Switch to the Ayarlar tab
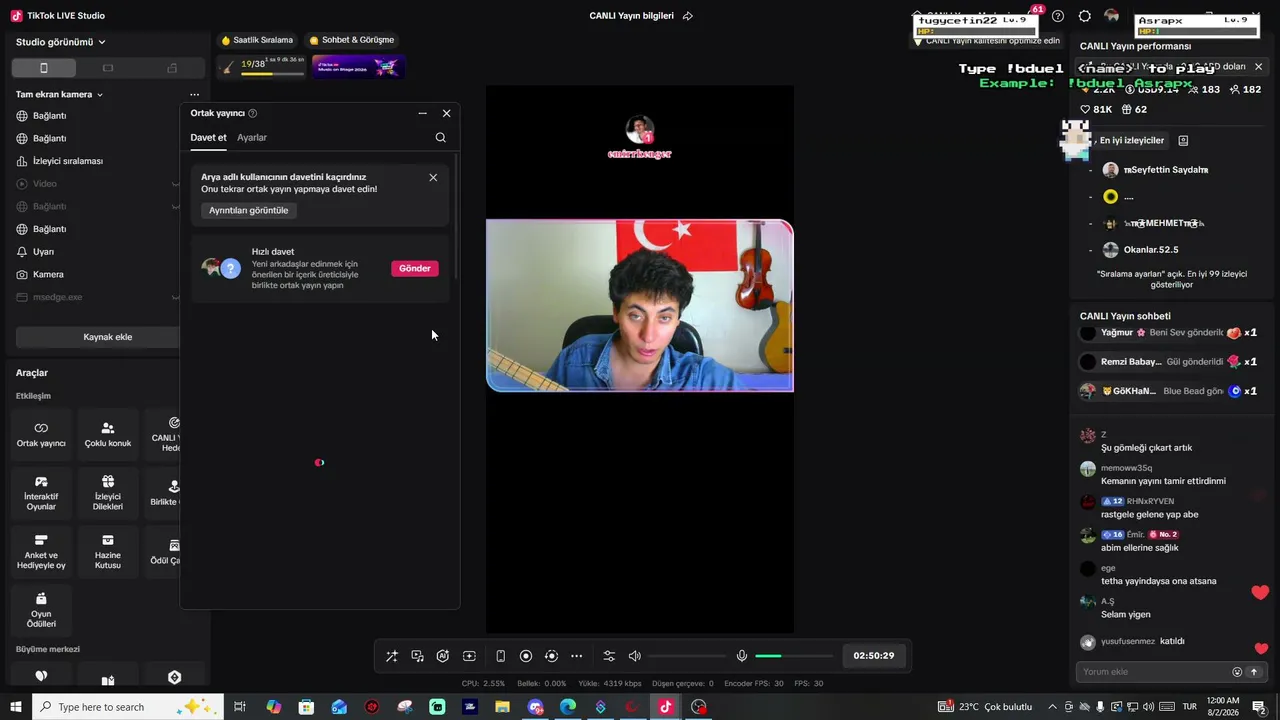Screen dimensions: 1280x720 [252, 138]
